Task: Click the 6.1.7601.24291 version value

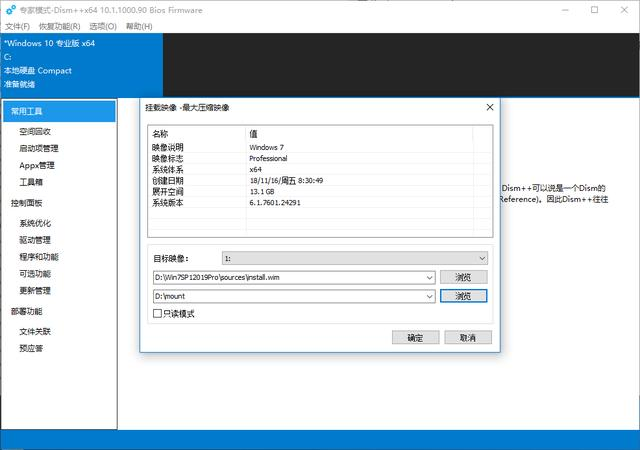Action: tap(275, 203)
